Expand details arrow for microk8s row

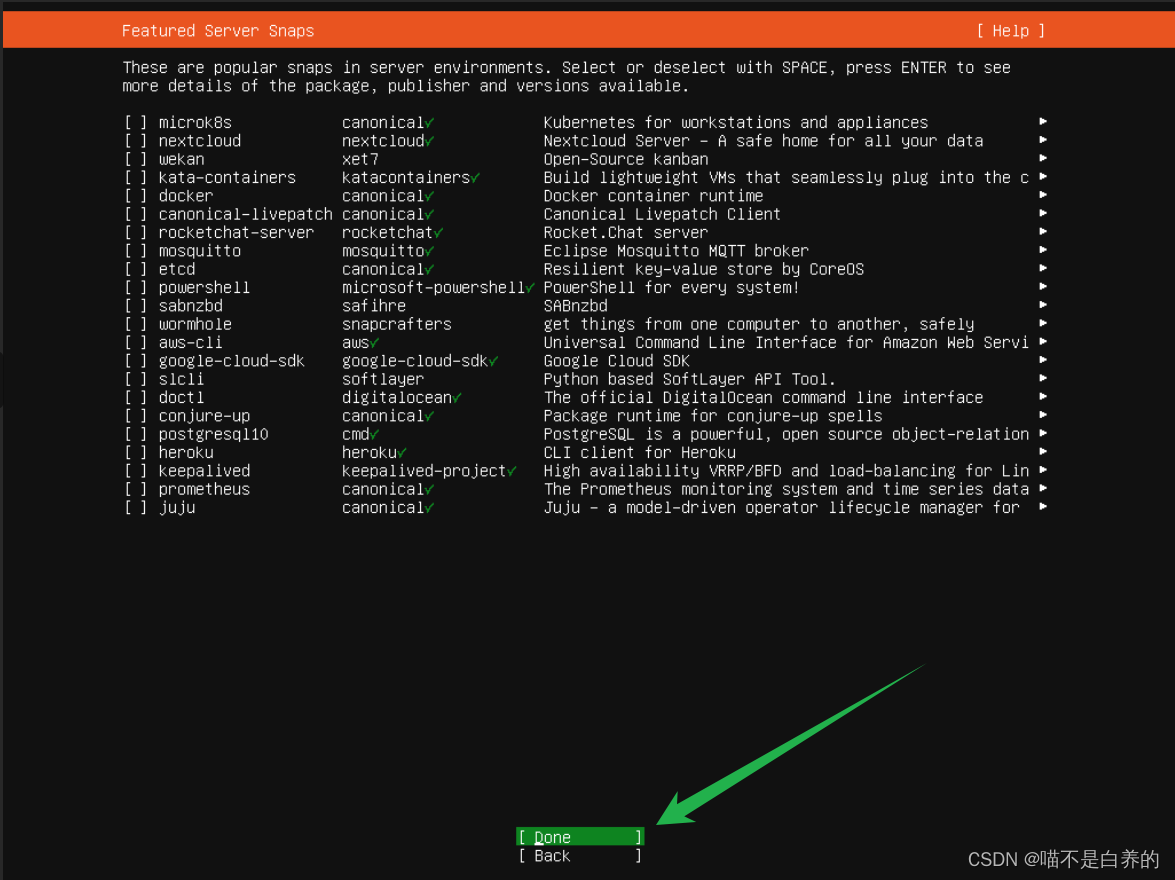coord(1043,121)
